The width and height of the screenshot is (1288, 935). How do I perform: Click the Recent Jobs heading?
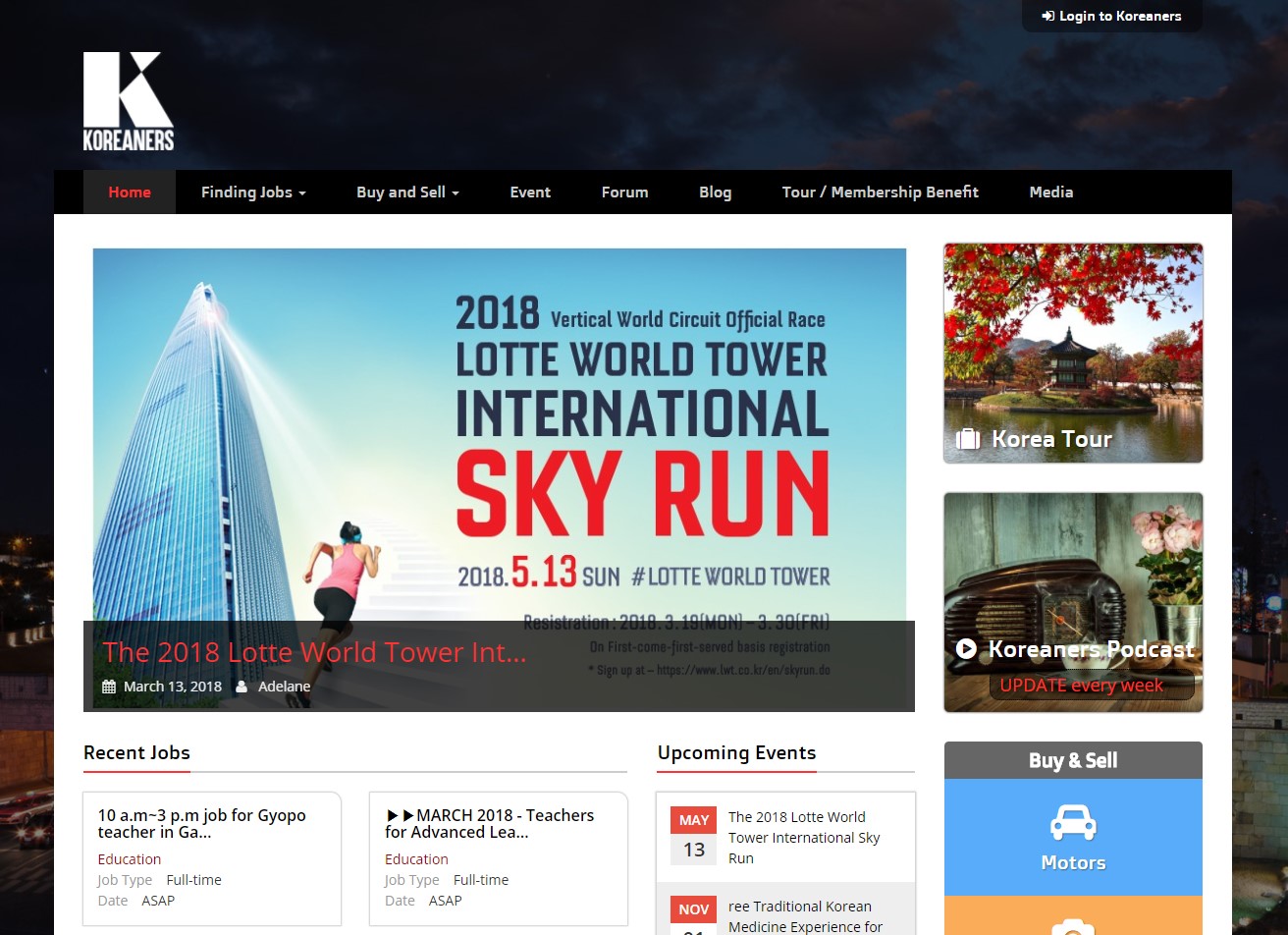[136, 753]
